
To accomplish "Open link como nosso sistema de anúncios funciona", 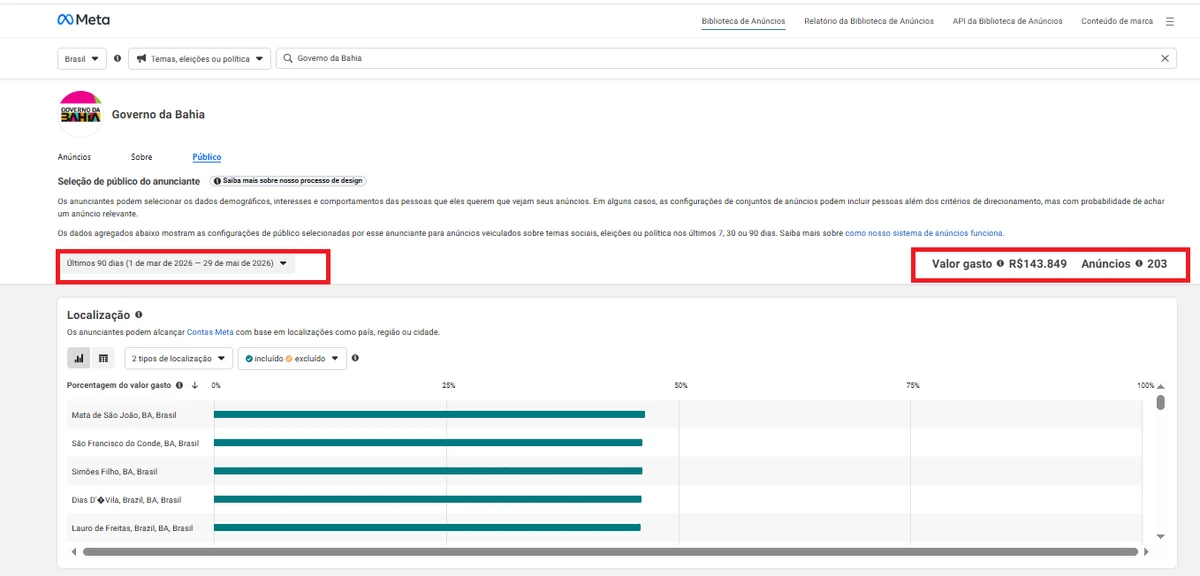I will [924, 233].
